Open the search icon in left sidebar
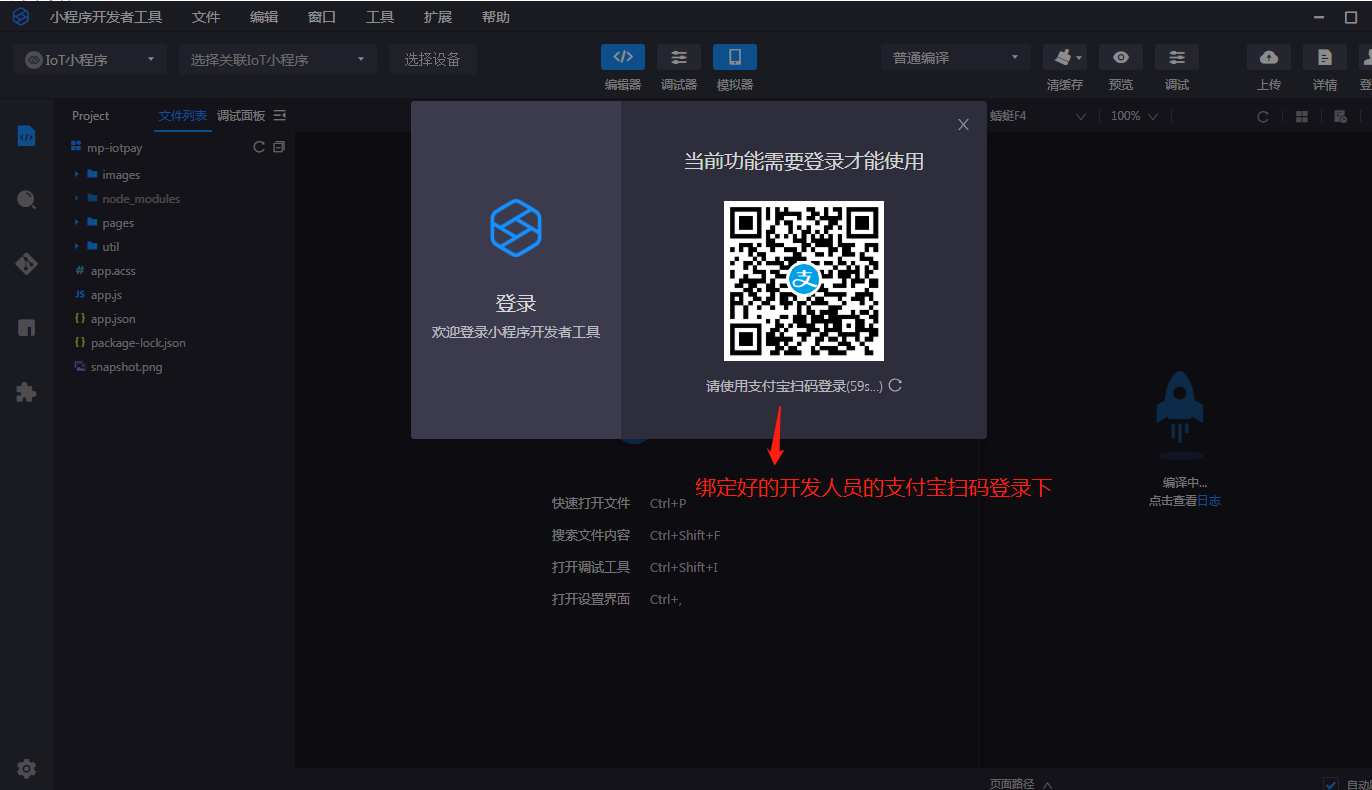The height and width of the screenshot is (790, 1372). point(27,200)
